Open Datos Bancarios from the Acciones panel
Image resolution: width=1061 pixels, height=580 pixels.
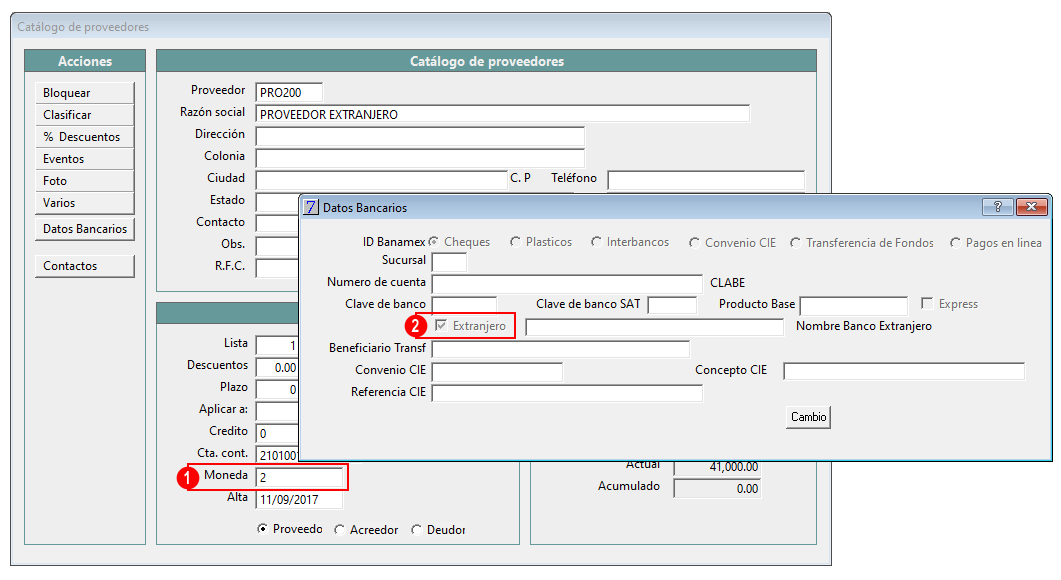85,229
